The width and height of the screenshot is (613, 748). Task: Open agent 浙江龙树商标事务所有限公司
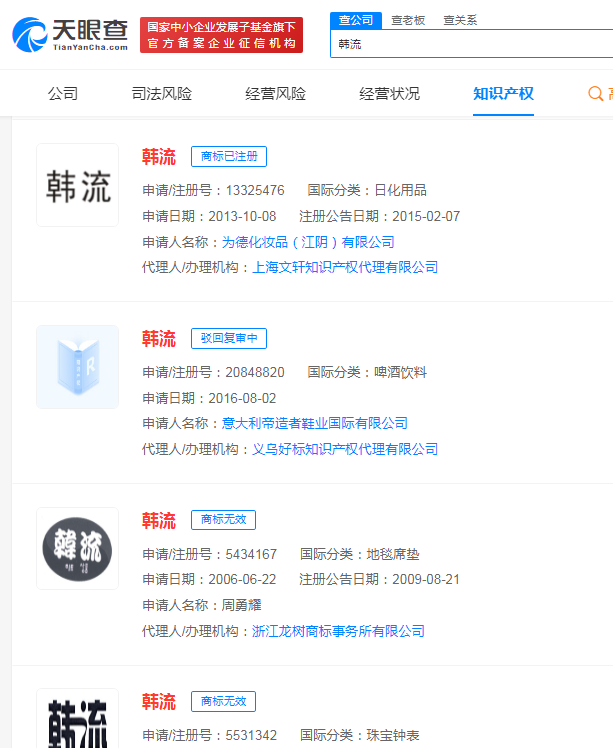(x=338, y=631)
